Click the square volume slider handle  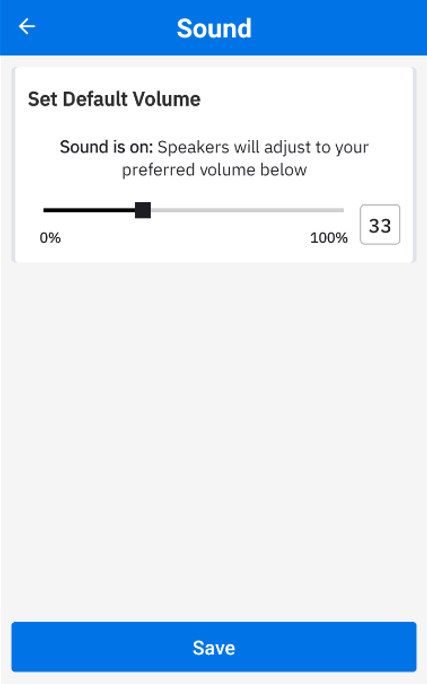coord(143,210)
